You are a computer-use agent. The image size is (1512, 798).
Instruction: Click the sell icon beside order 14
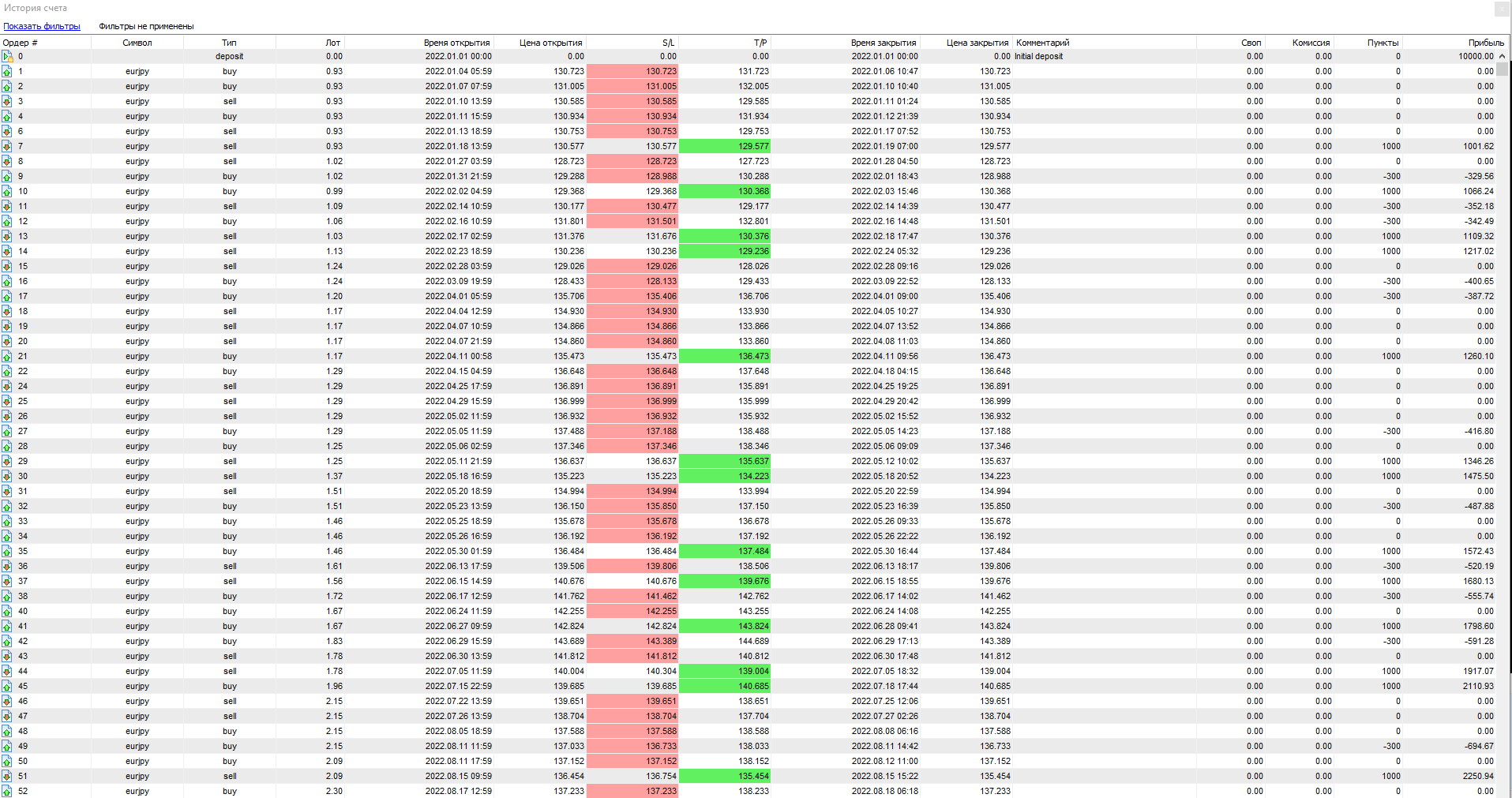tap(7, 252)
